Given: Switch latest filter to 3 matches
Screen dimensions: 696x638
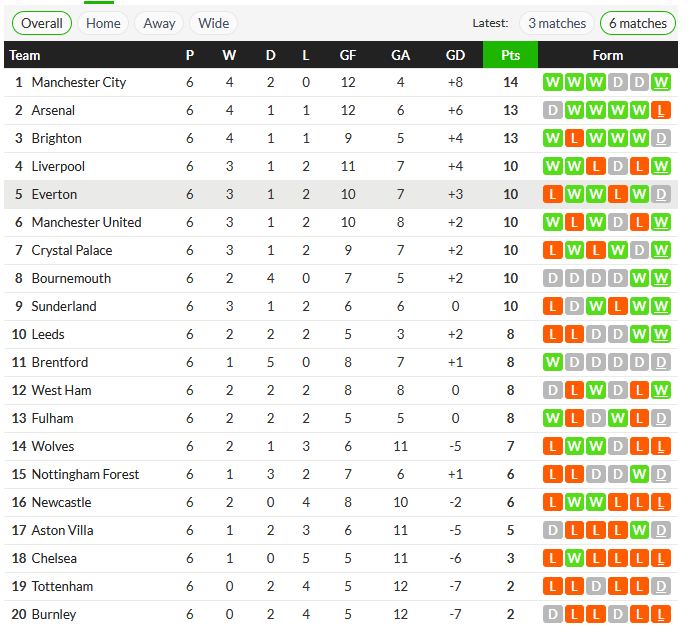Looking at the screenshot, I should click(x=557, y=23).
